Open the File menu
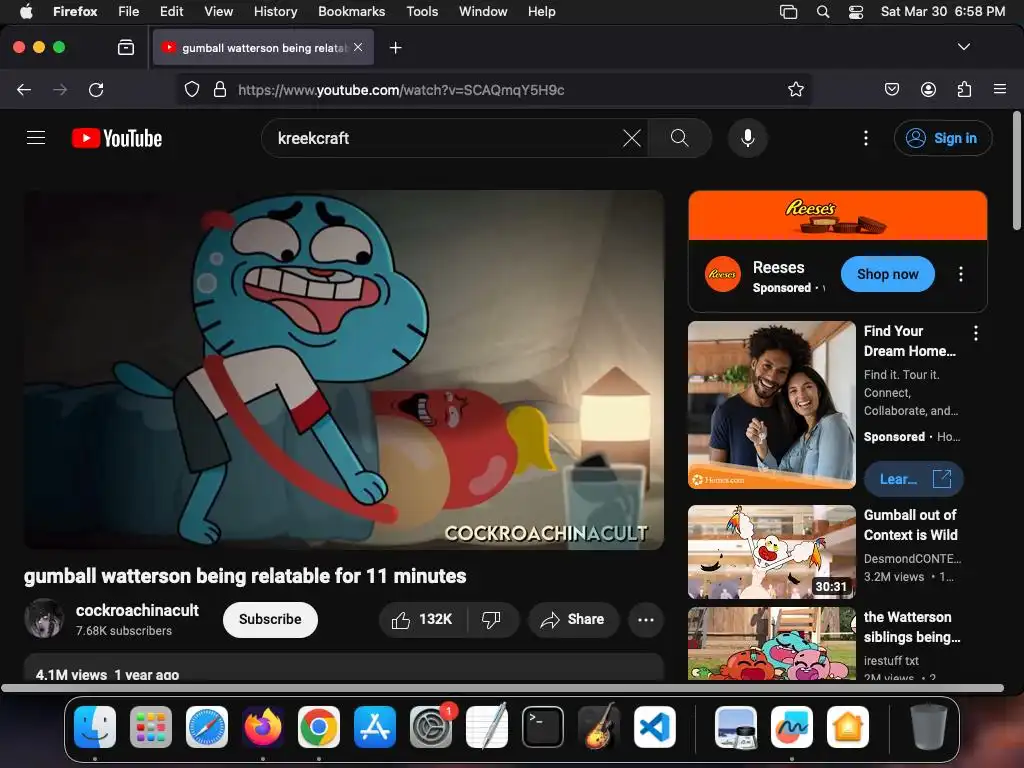This screenshot has height=768, width=1024. [129, 11]
